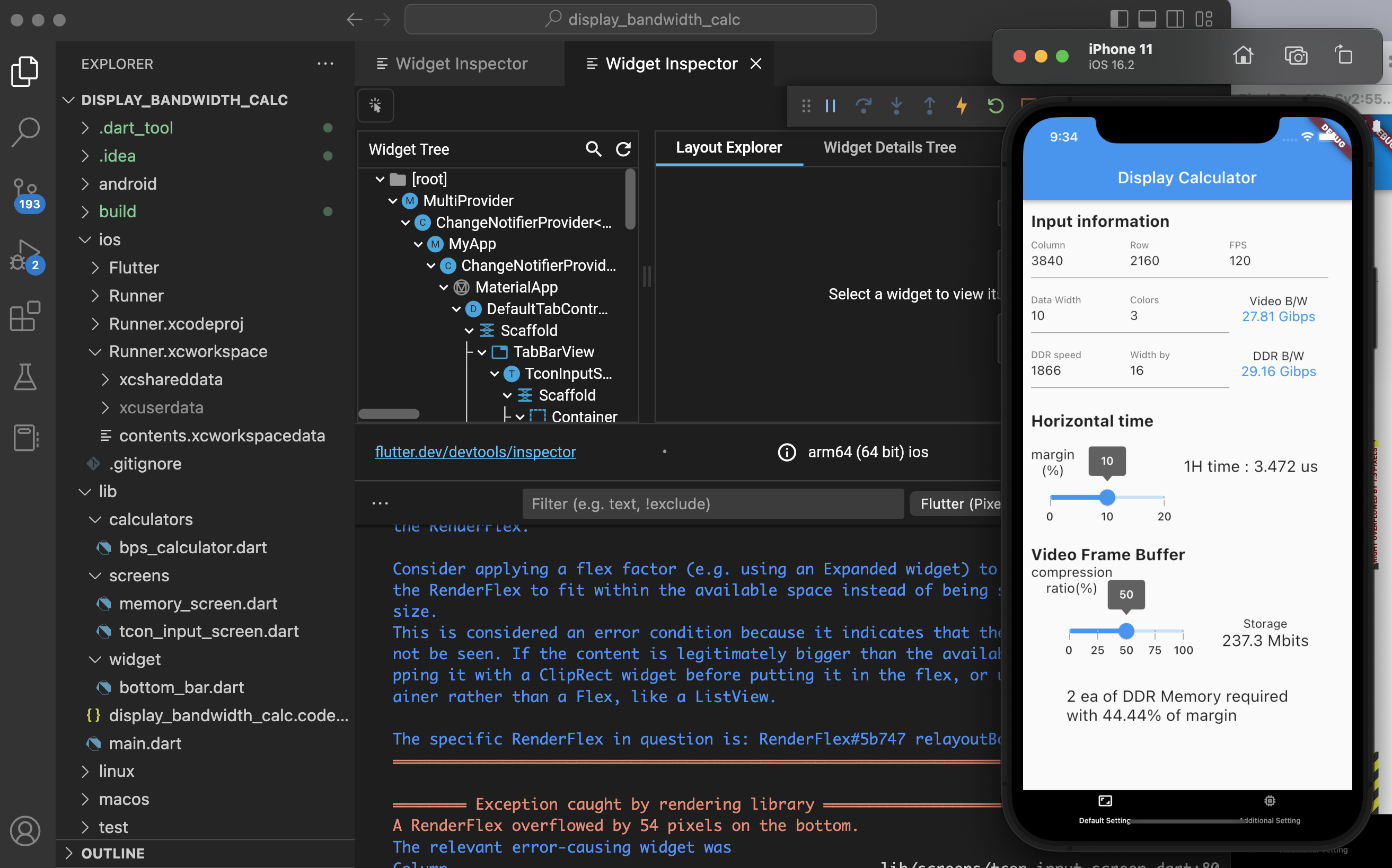Take a simulator screenshot with camera icon
1392x868 pixels.
[x=1296, y=56]
